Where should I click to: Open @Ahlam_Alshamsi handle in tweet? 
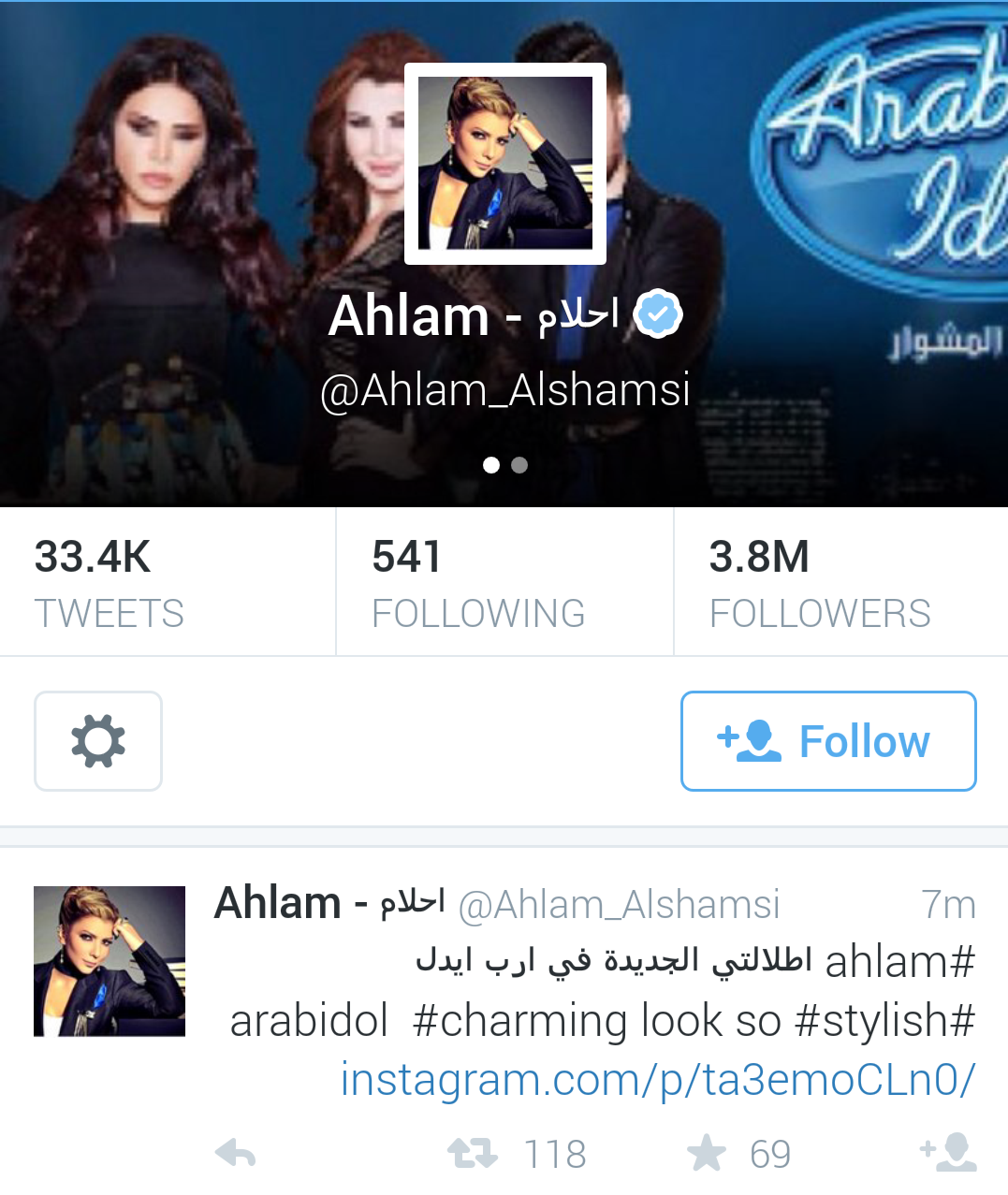coord(619,905)
